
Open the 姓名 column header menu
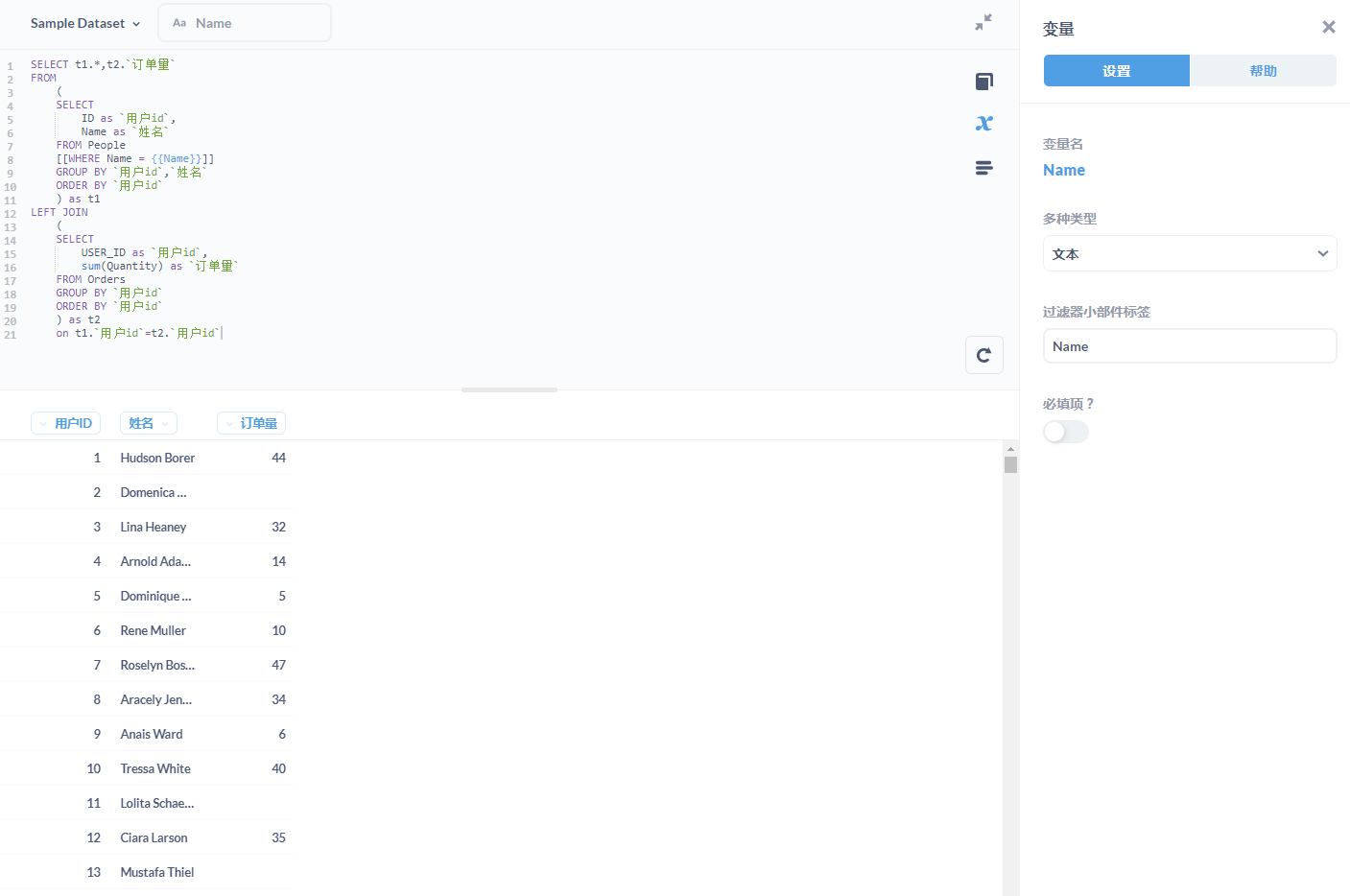click(149, 423)
